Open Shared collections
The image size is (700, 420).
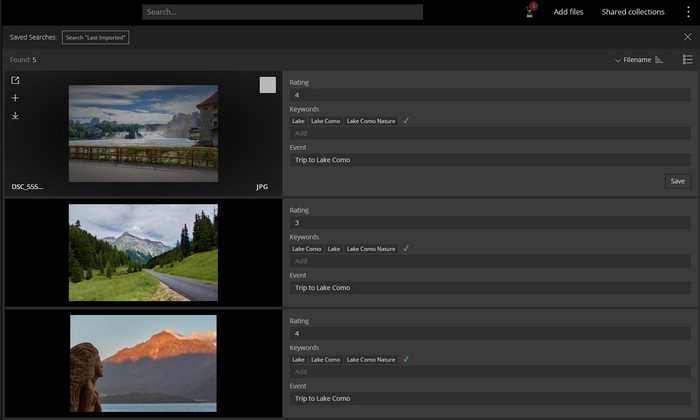pos(632,12)
